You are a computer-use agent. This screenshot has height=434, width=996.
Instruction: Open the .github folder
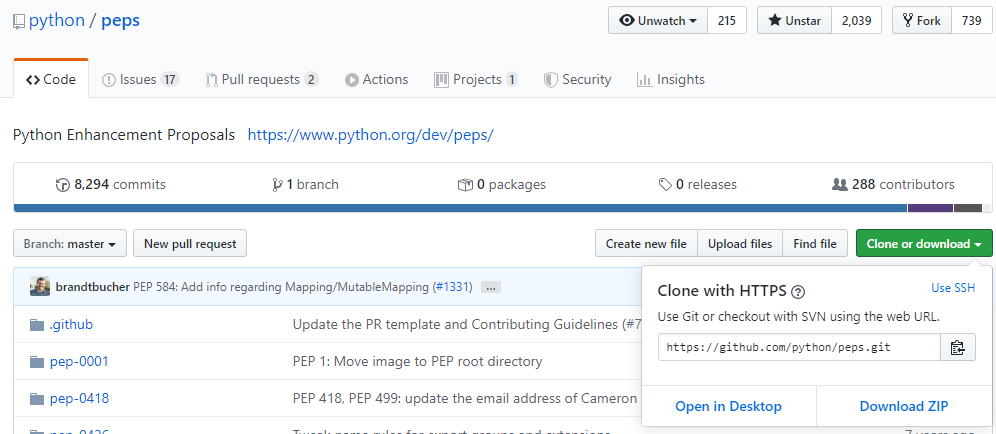tap(71, 324)
